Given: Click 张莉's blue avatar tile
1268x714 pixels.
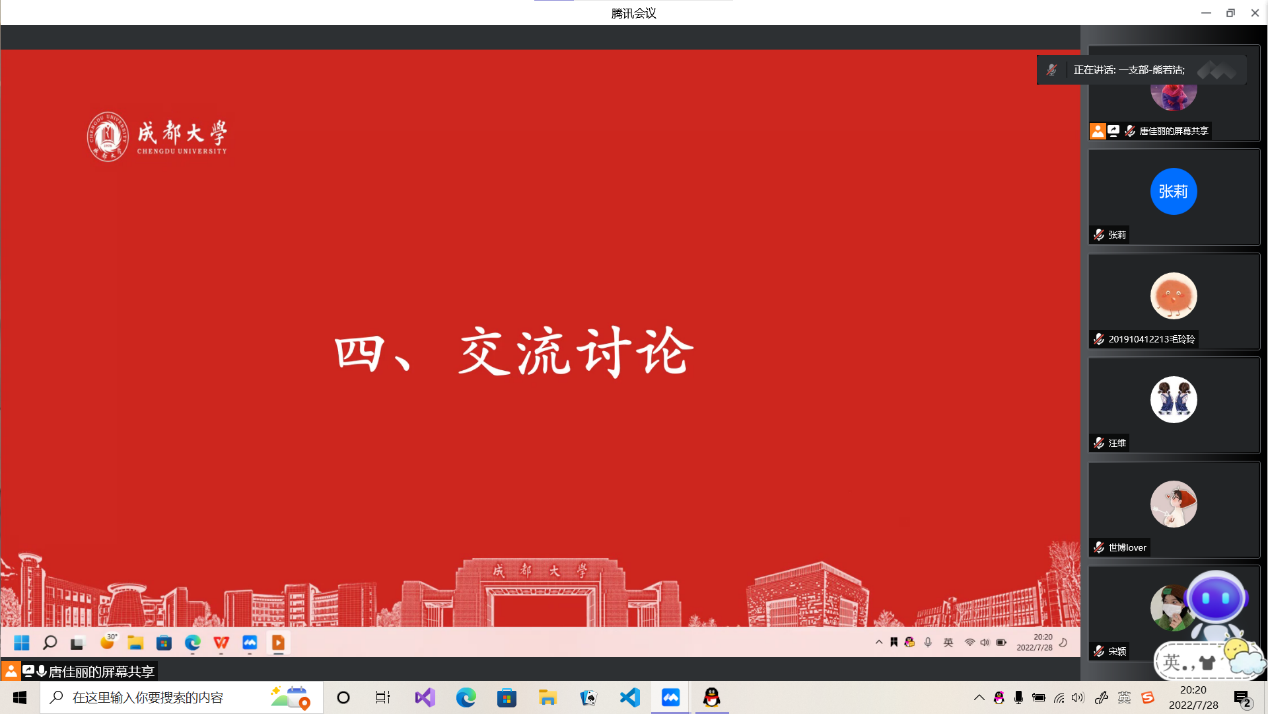Looking at the screenshot, I should point(1173,192).
